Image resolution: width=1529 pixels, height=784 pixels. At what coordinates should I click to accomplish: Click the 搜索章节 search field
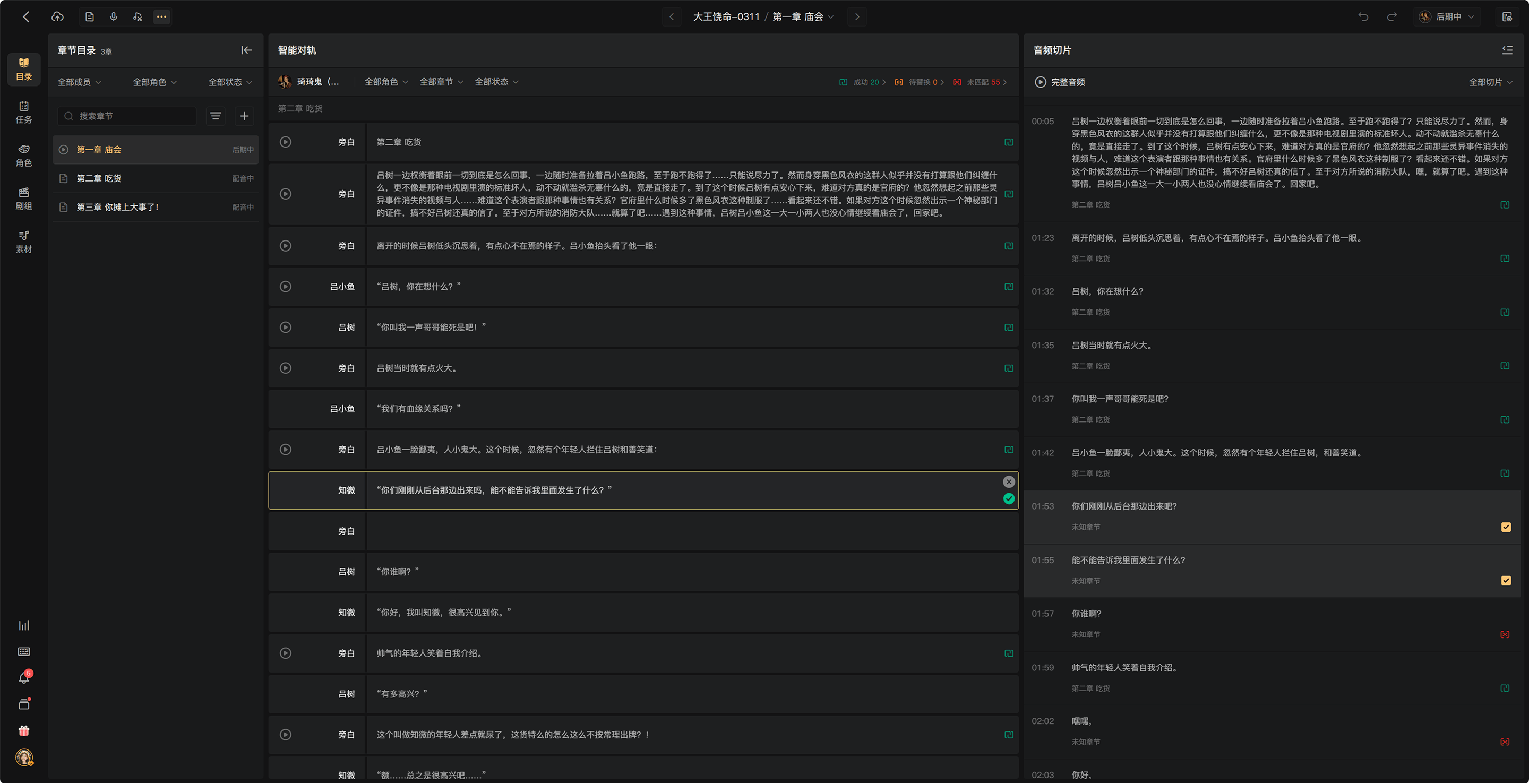pos(127,116)
